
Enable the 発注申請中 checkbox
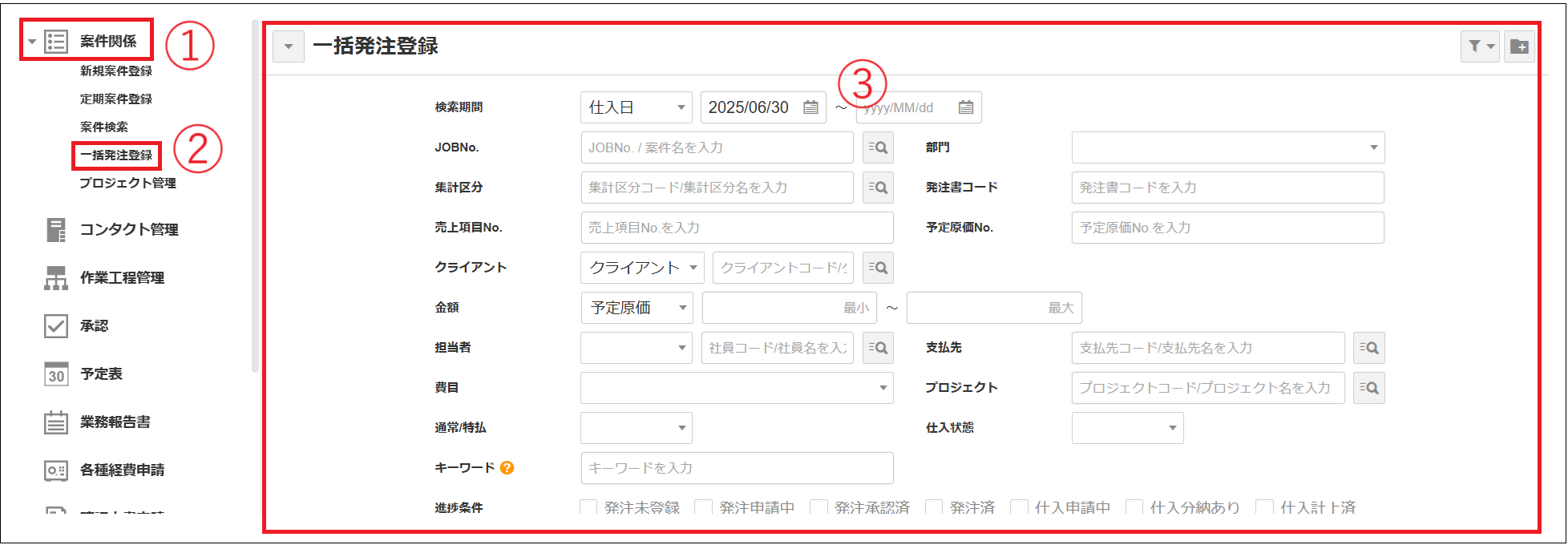point(703,507)
